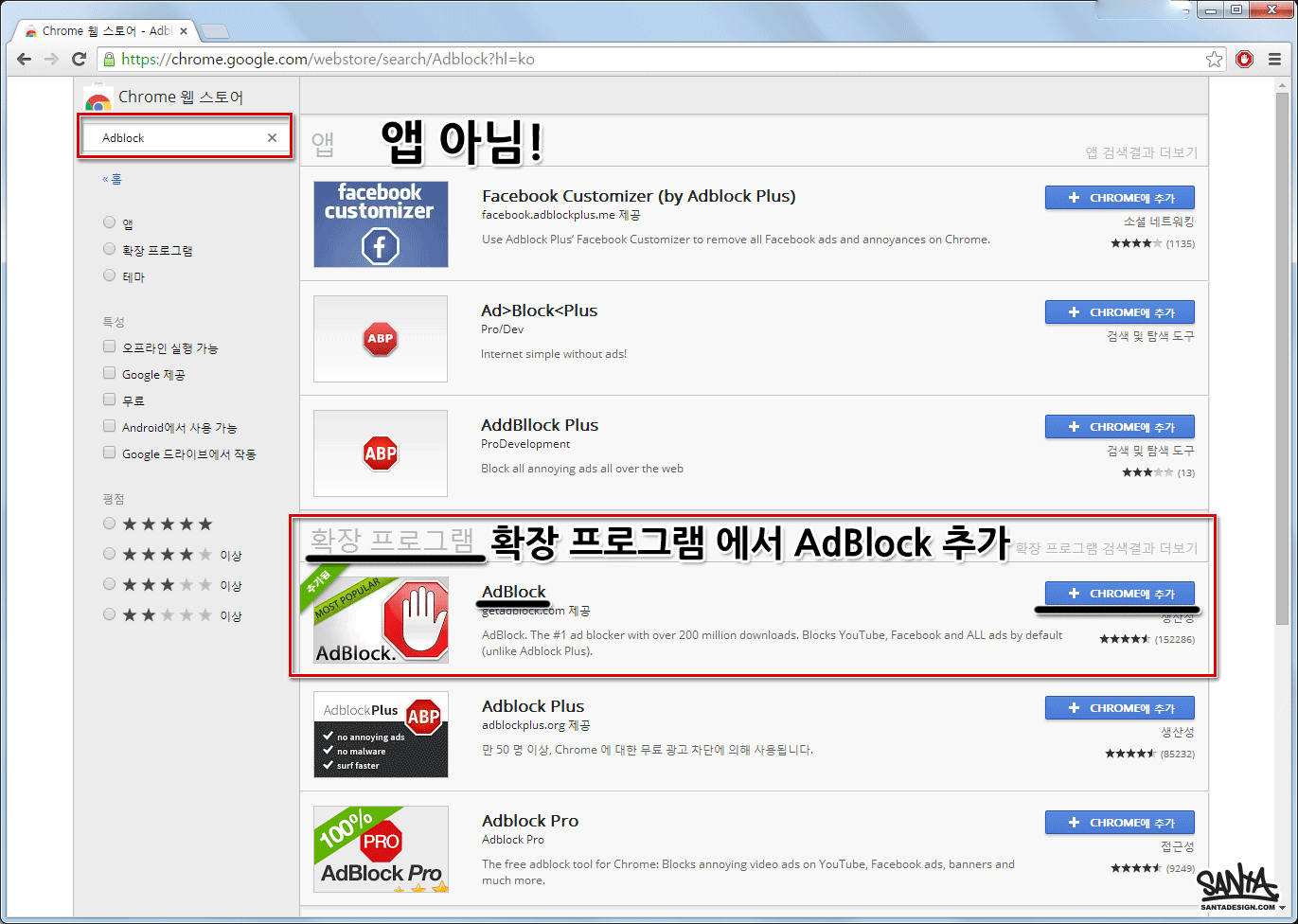Open the AdBlock extension title link
This screenshot has height=924, width=1298.
tap(514, 592)
